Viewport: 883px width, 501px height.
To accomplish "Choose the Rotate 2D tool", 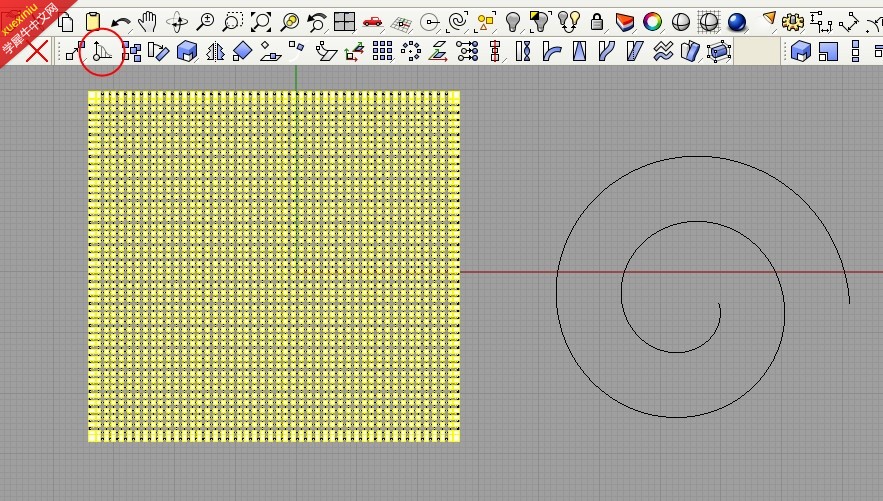I will [x=158, y=52].
